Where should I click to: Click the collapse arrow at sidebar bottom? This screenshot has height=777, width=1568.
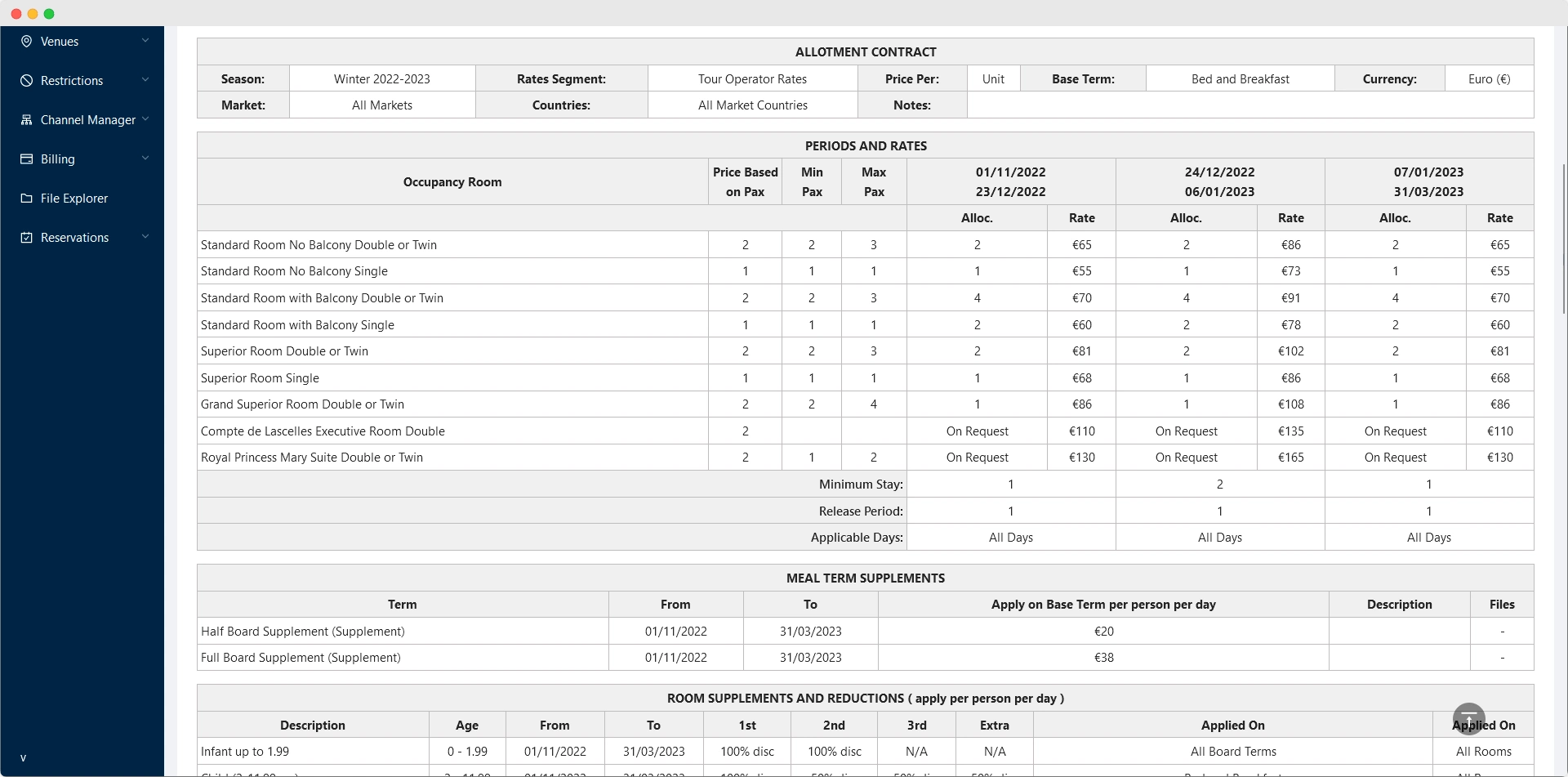(23, 758)
